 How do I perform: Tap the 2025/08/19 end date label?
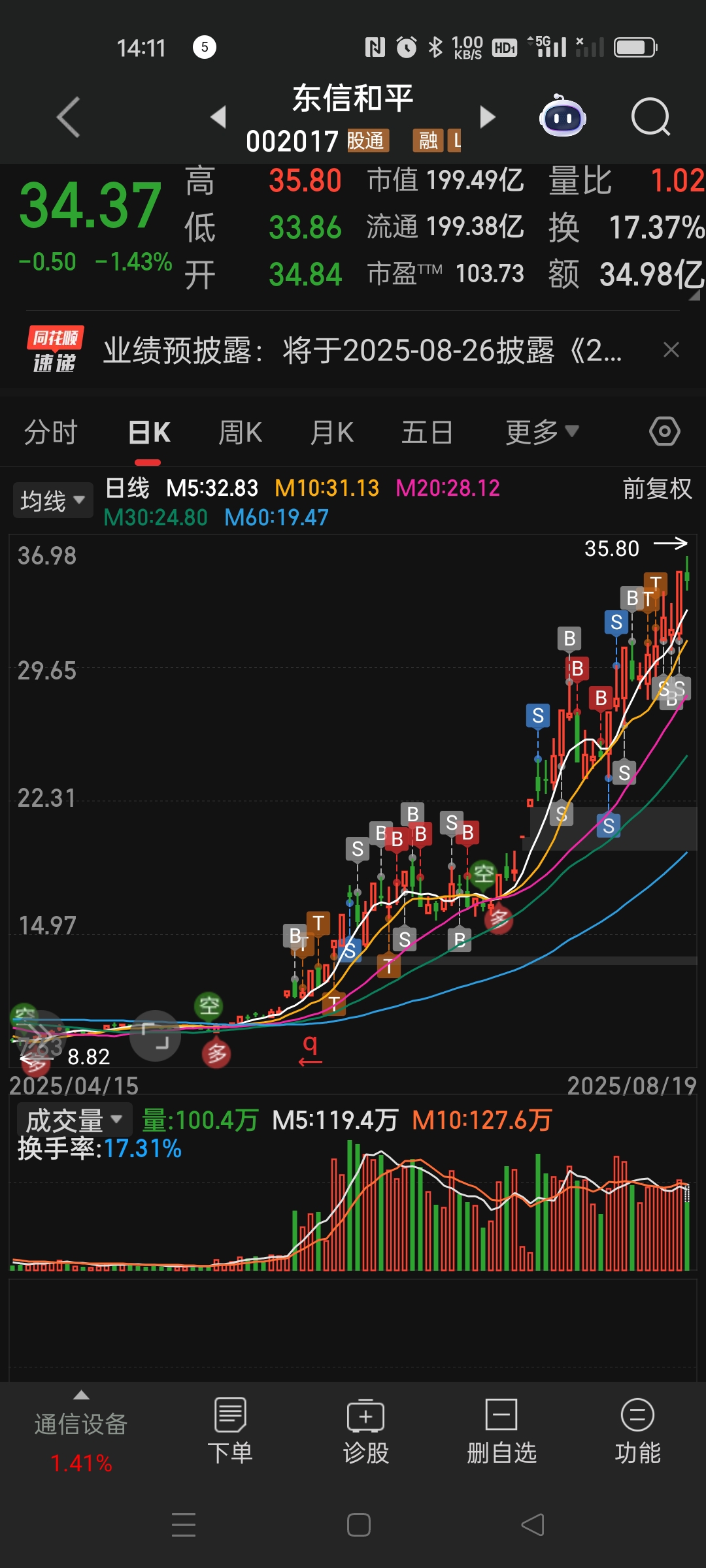631,1085
